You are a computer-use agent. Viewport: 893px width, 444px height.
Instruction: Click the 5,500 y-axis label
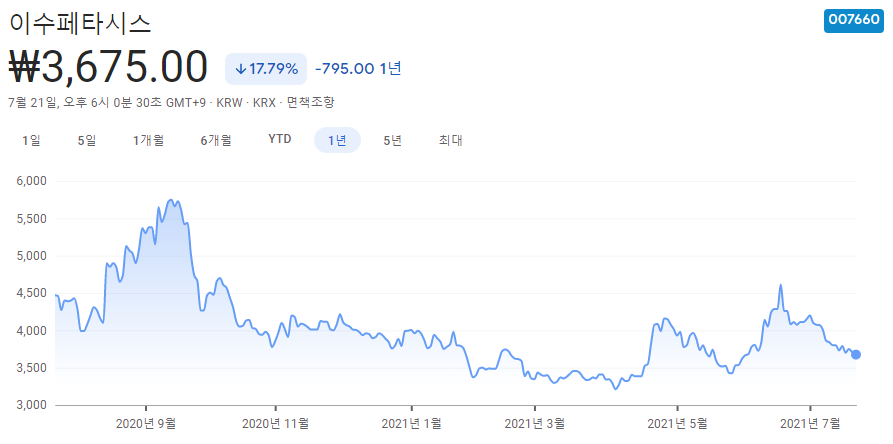[x=32, y=219]
